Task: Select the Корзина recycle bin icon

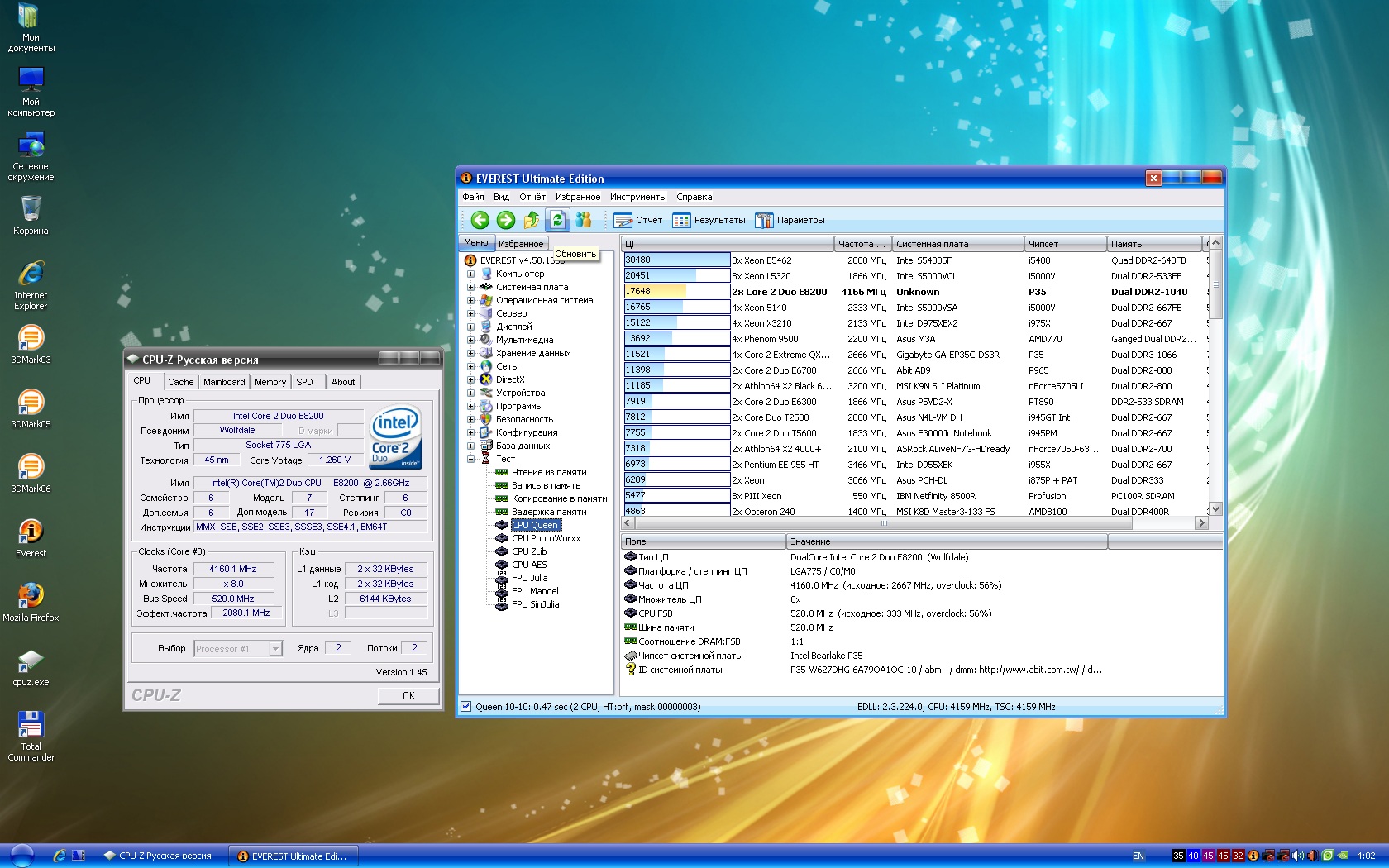Action: tap(31, 216)
